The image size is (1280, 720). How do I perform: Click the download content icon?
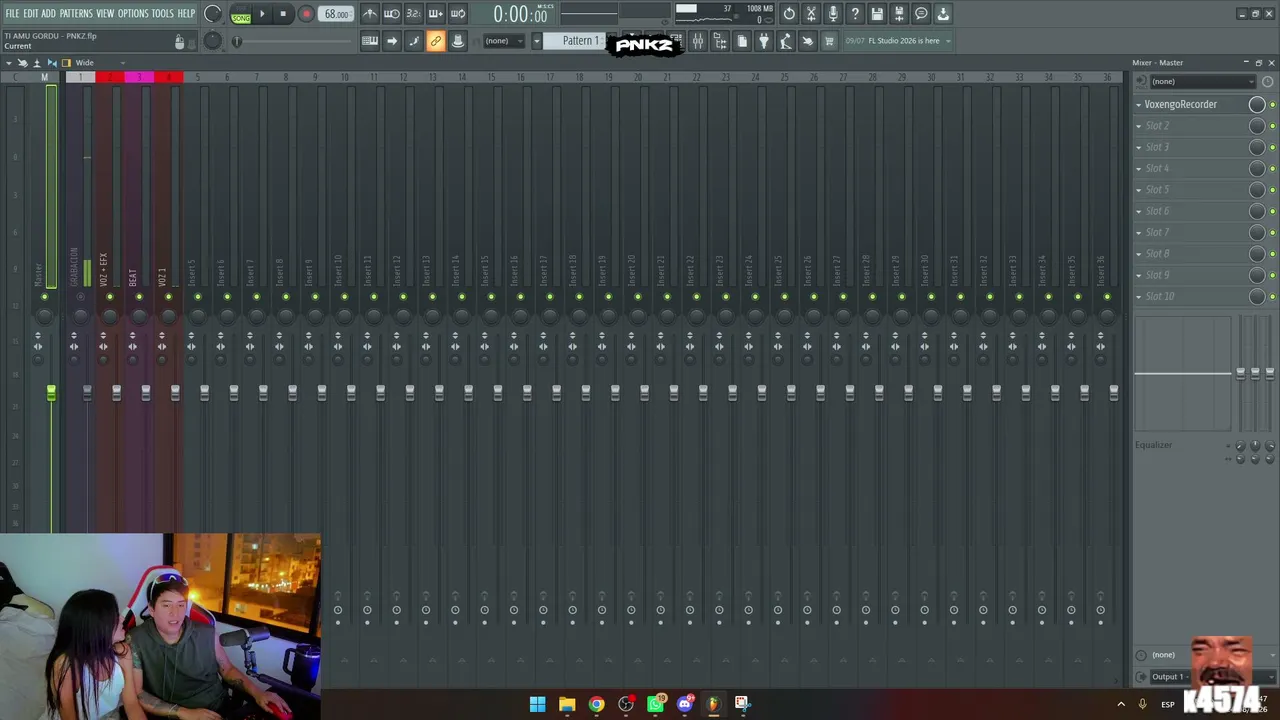(x=943, y=14)
